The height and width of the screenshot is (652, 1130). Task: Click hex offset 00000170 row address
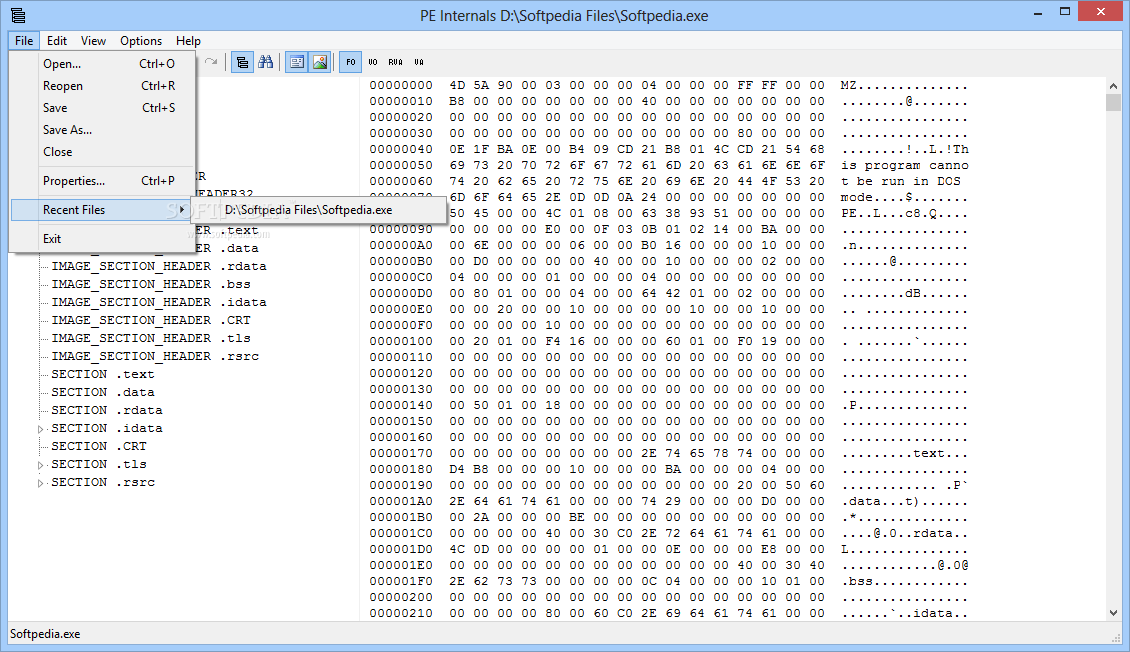coord(401,453)
